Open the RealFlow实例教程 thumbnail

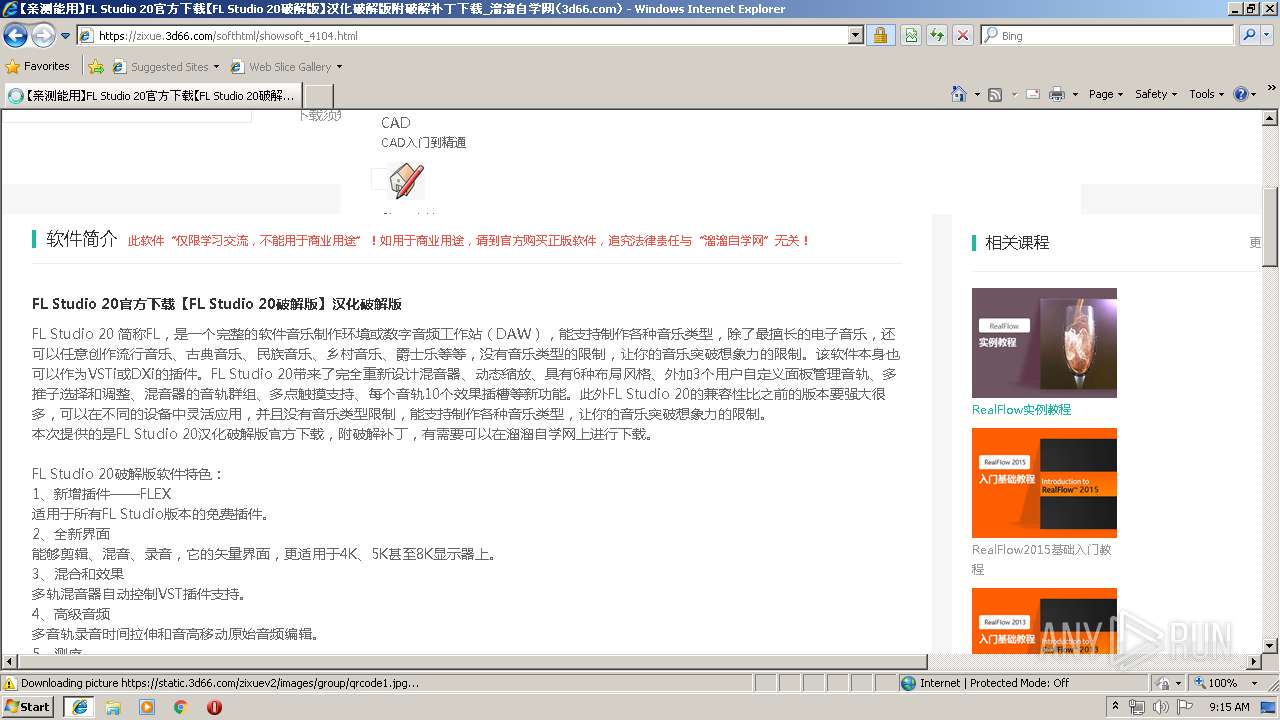[1044, 343]
